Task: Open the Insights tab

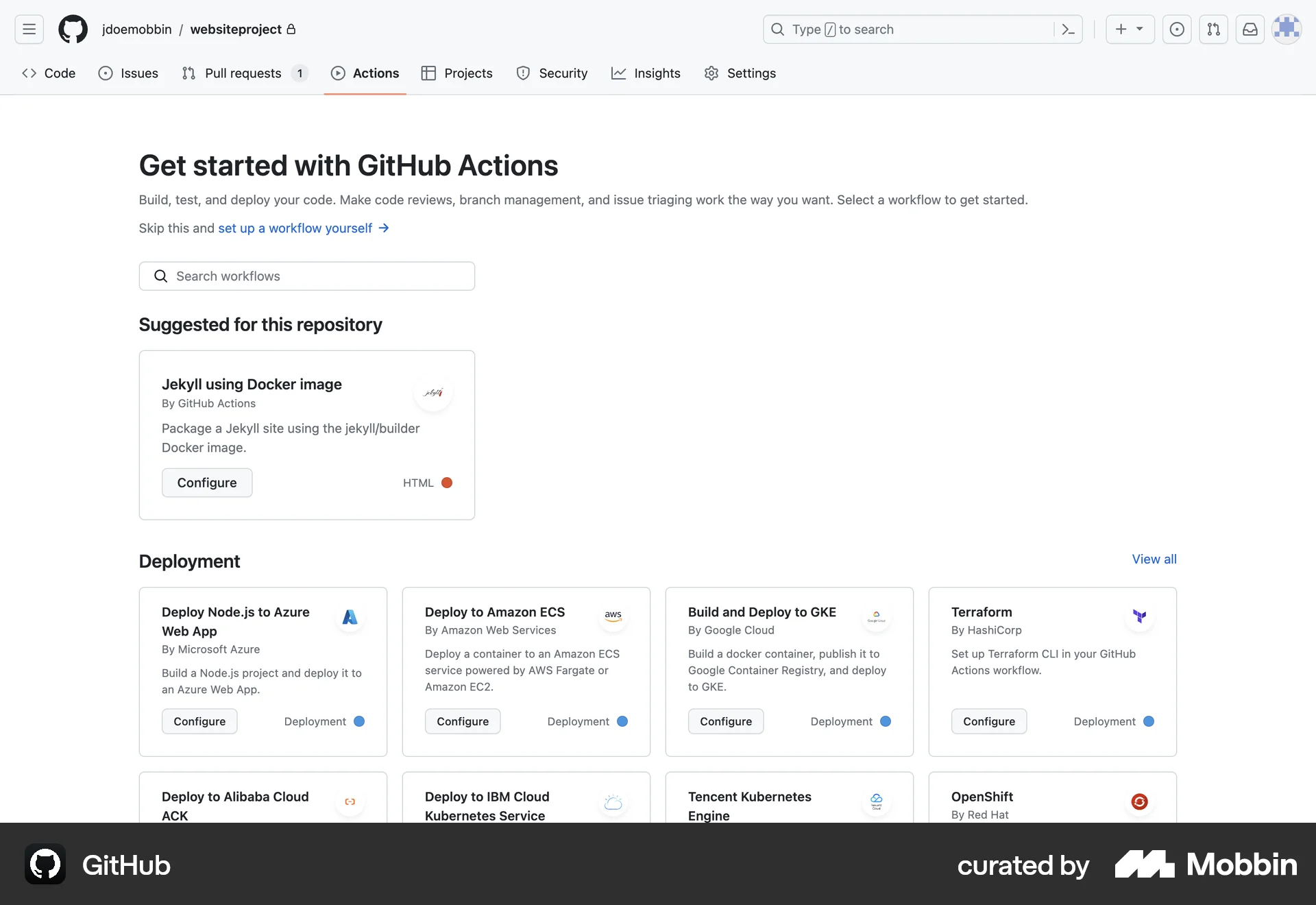Action: (x=646, y=73)
